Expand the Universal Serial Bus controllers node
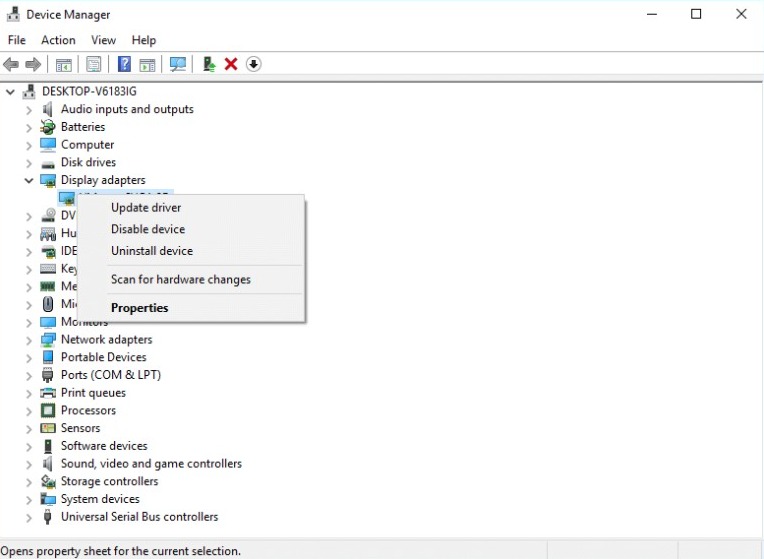This screenshot has height=559, width=764. click(x=29, y=517)
